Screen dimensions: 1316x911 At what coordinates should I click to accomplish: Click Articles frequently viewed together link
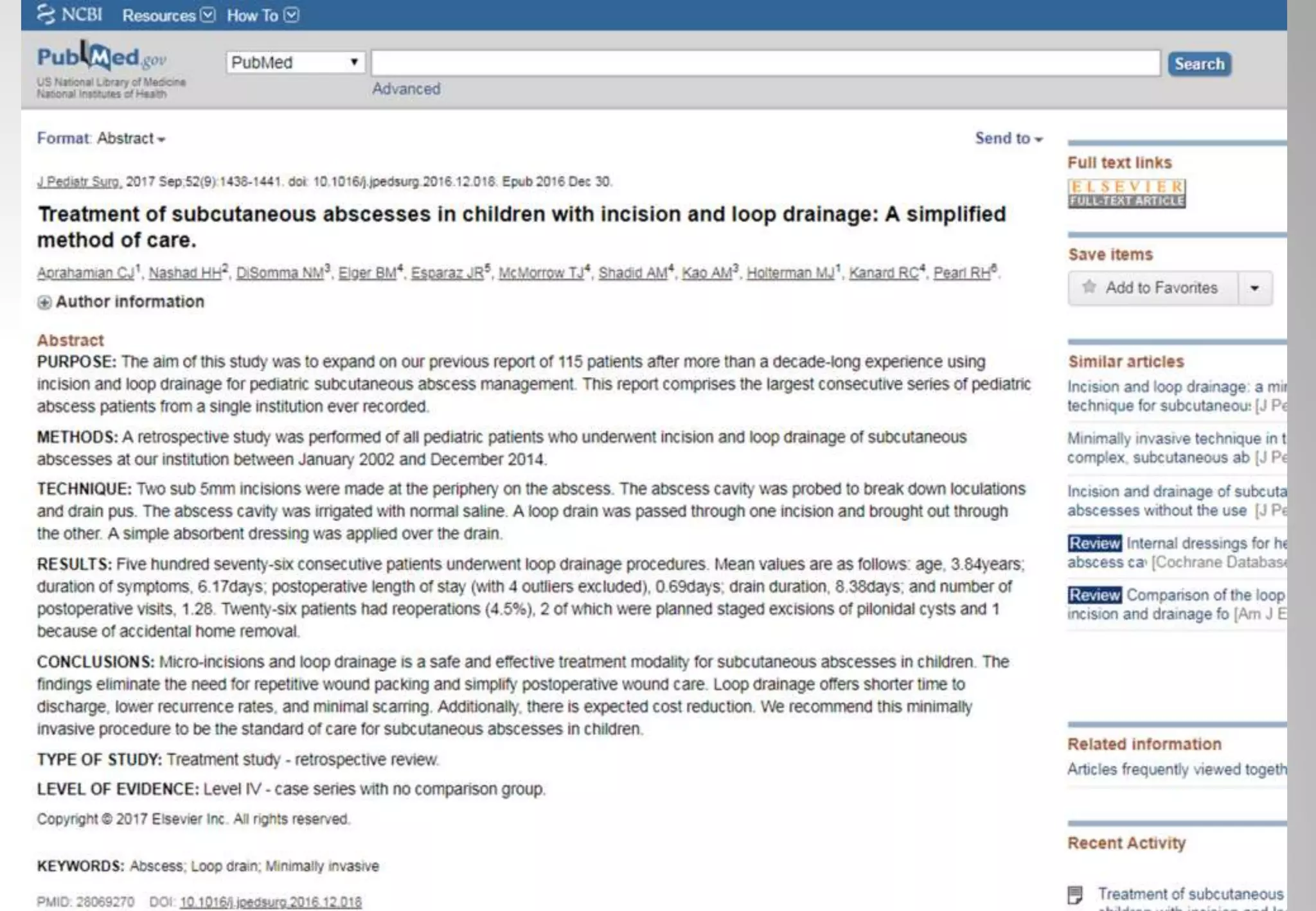1176,769
